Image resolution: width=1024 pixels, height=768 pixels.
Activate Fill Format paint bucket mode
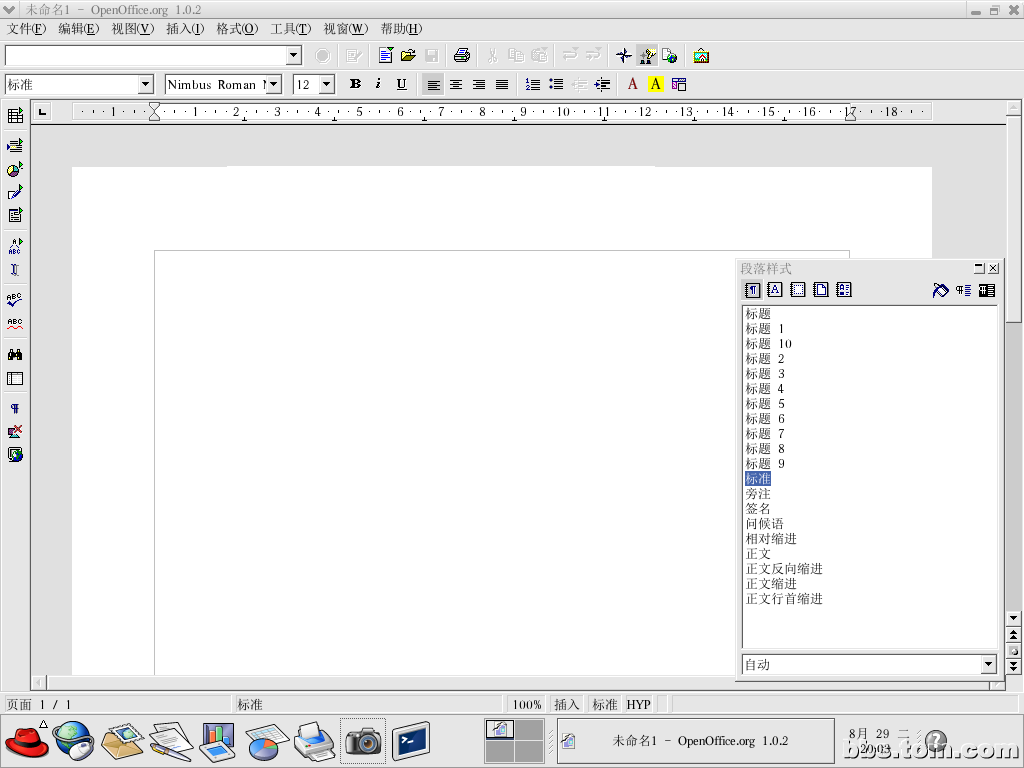tap(940, 290)
